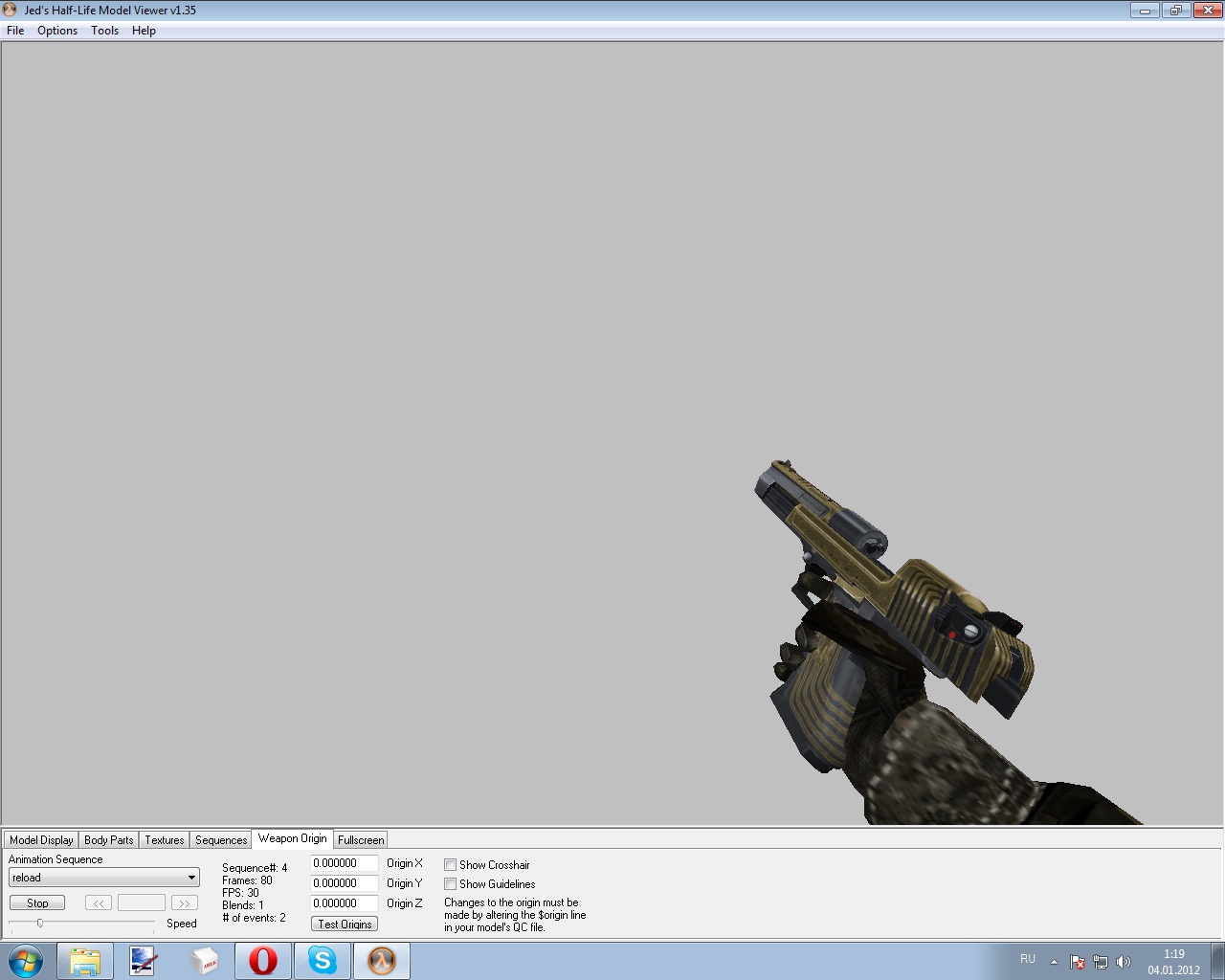This screenshot has height=980, width=1225.
Task: Expand the Animation Sequence reload dropdown
Action: click(191, 878)
